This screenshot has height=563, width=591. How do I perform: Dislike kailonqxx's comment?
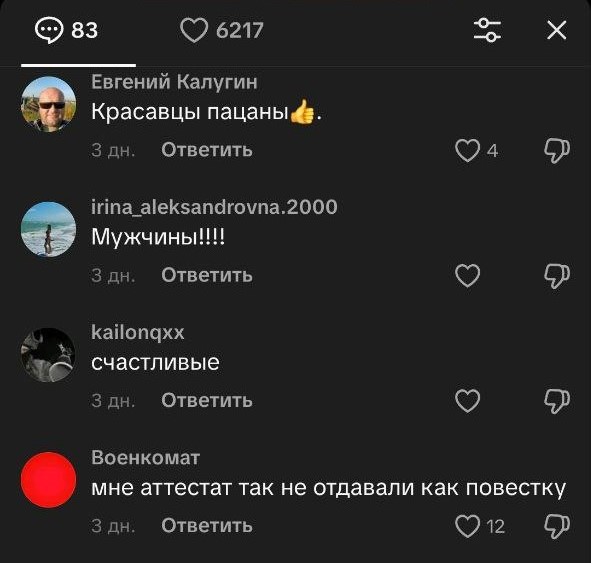(557, 401)
